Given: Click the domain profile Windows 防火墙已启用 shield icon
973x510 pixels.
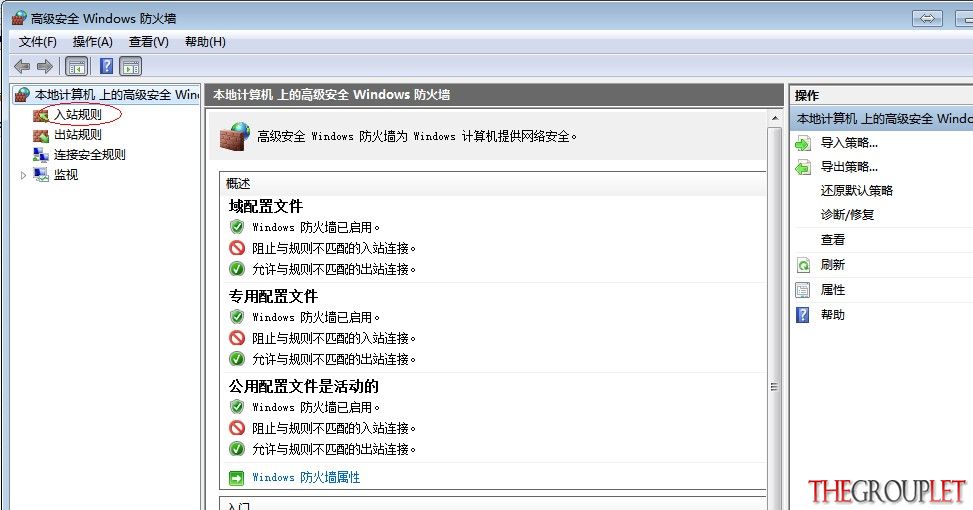Looking at the screenshot, I should [x=236, y=227].
